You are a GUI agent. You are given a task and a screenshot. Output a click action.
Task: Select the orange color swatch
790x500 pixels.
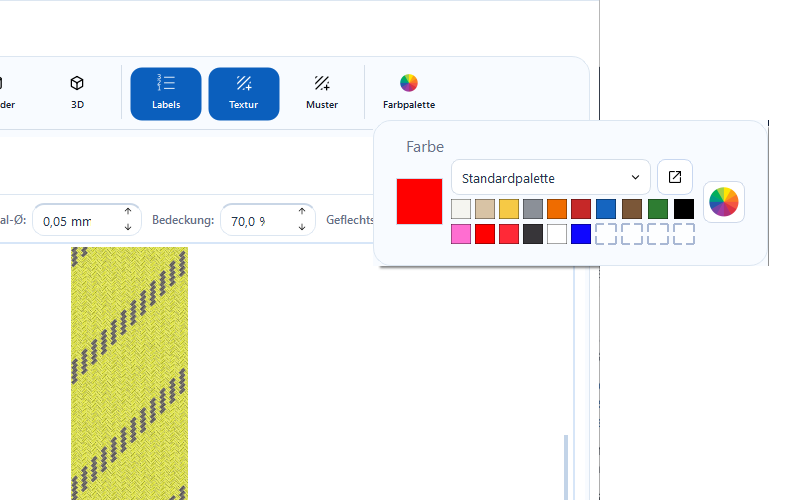(557, 209)
